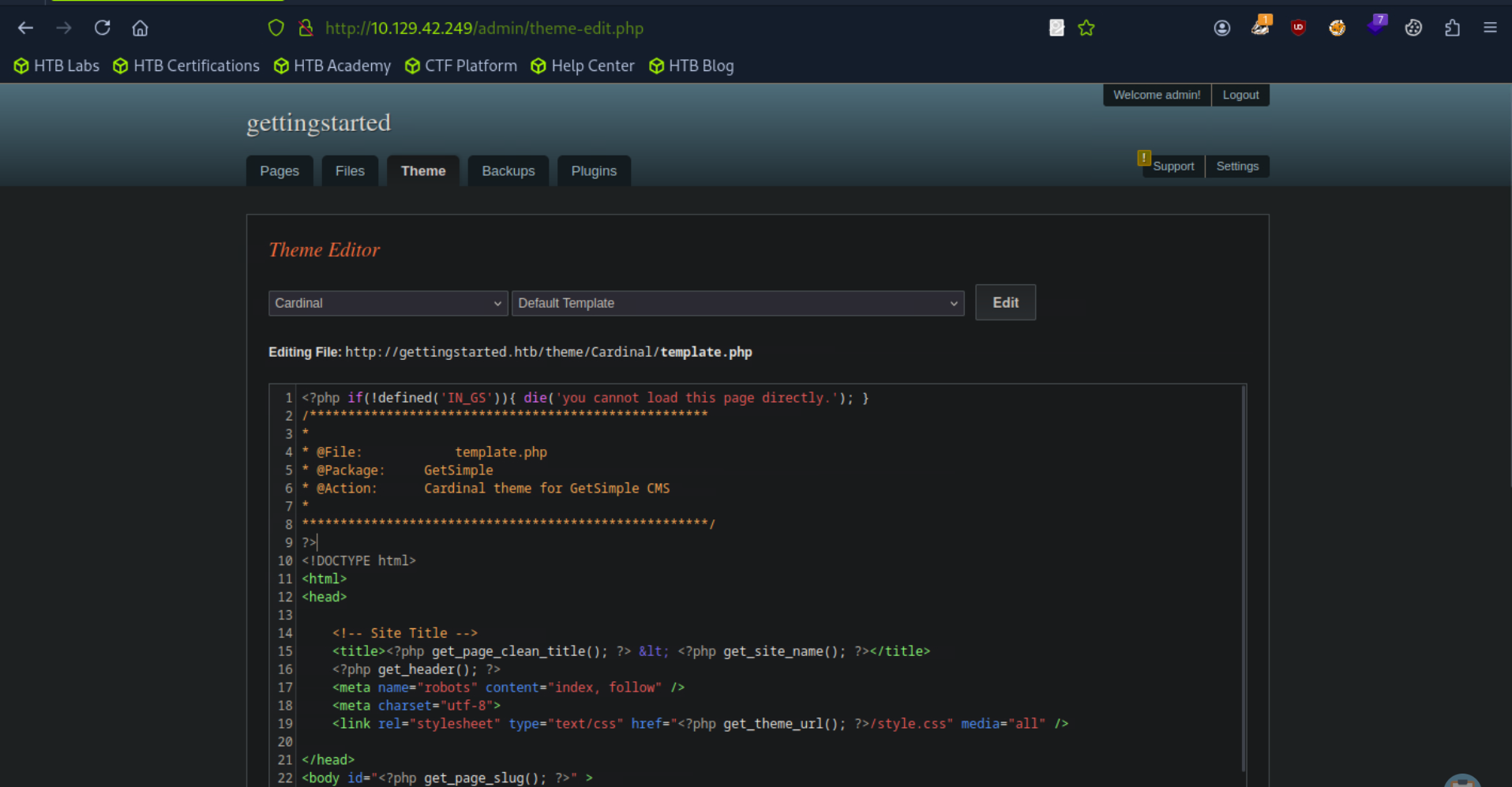
Task: Click the browser forward arrow
Action: tap(64, 28)
